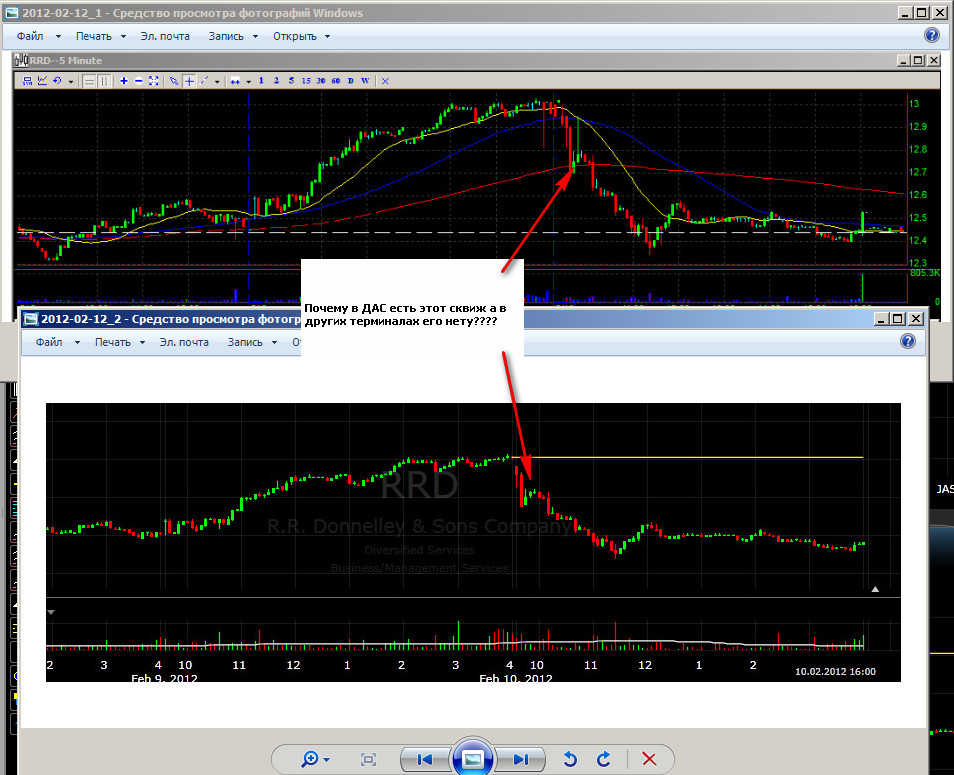Delete photo with red X button
This screenshot has width=954, height=775.
(649, 759)
